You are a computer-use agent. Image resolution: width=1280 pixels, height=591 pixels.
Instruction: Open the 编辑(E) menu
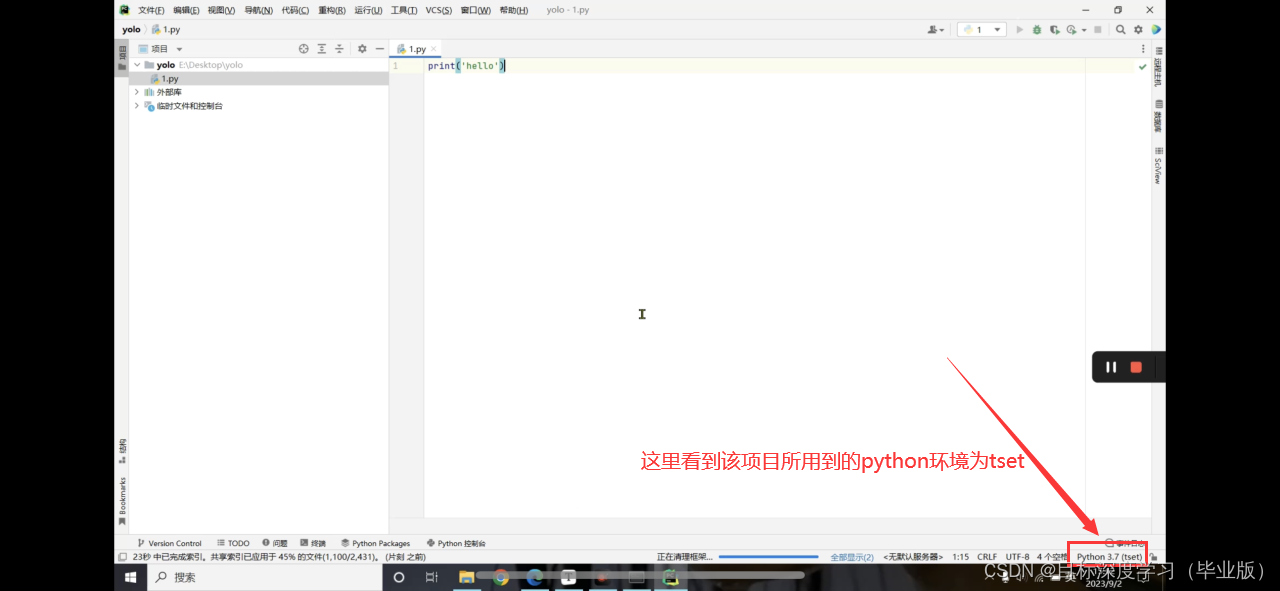186,10
